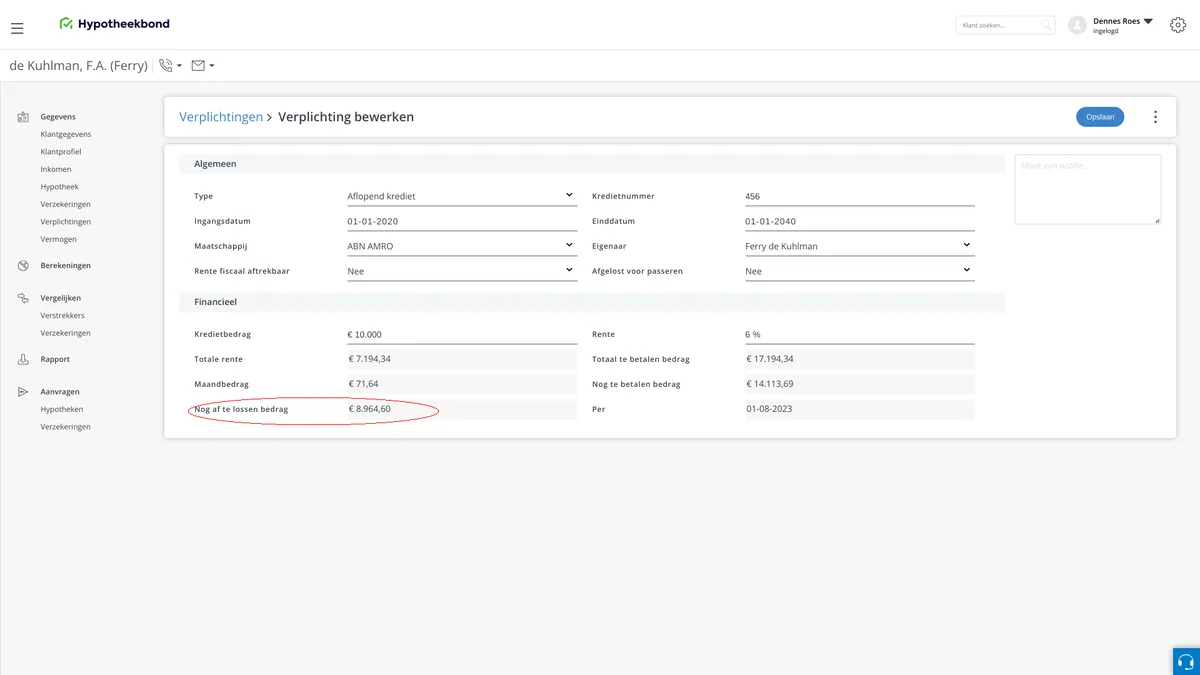Expand the phone icon dropdown arrow
The height and width of the screenshot is (675, 1200).
(179, 66)
